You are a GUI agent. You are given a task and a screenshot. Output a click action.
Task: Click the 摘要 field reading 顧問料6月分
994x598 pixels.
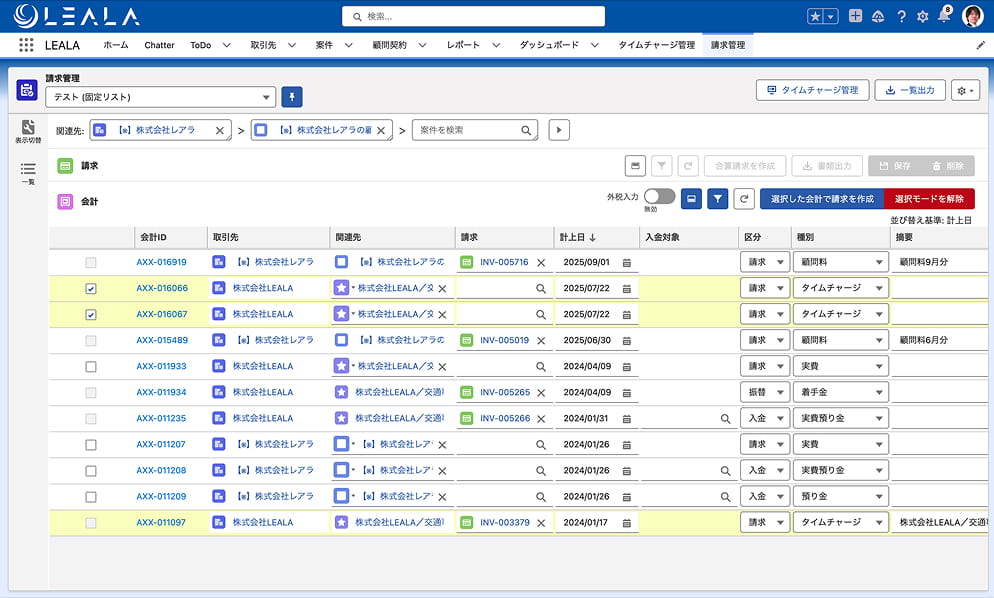click(x=939, y=341)
